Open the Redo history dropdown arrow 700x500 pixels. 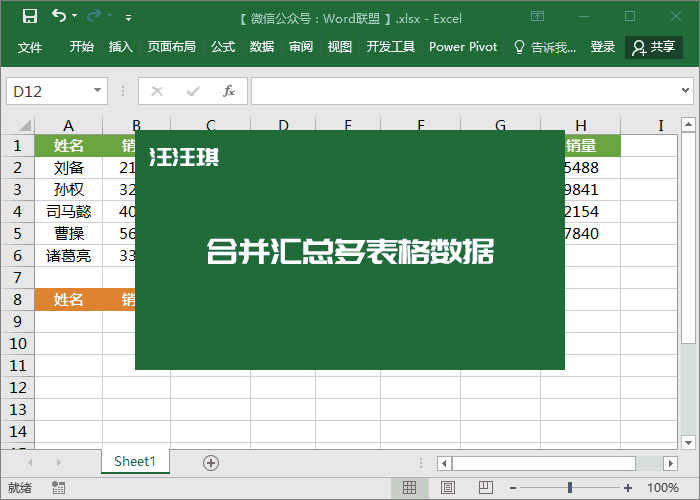pos(110,16)
